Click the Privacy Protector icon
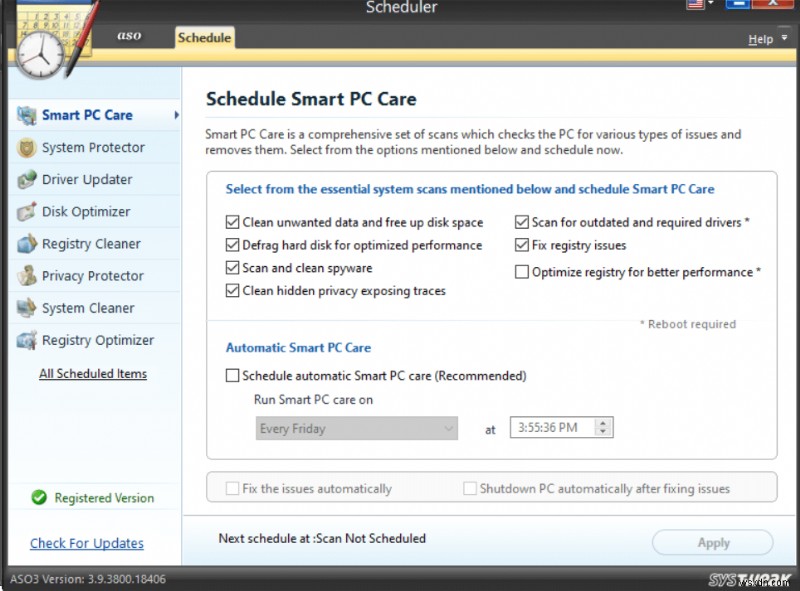 27,276
